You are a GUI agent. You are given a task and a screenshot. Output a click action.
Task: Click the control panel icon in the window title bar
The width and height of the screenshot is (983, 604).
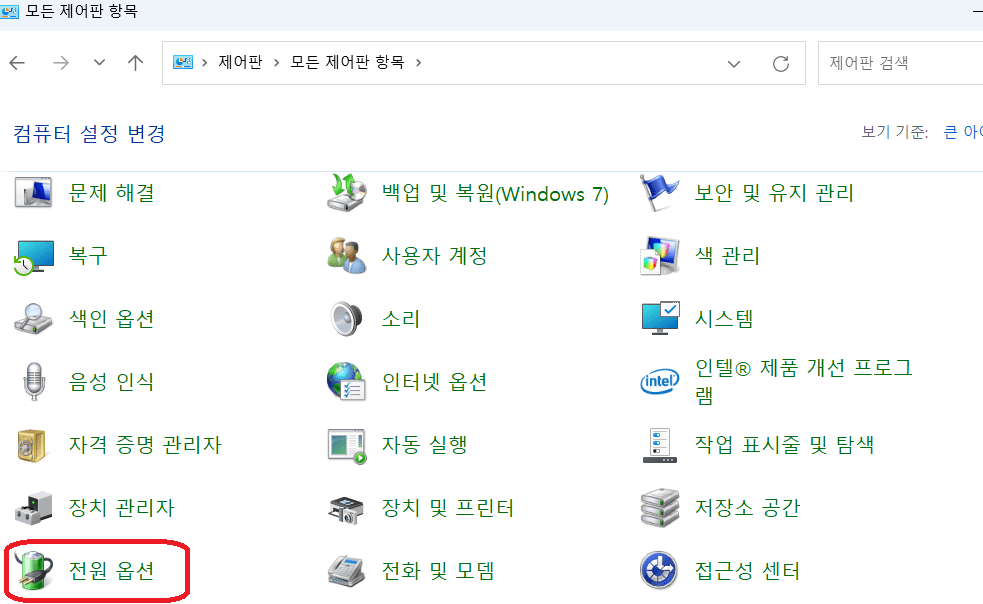tap(9, 11)
